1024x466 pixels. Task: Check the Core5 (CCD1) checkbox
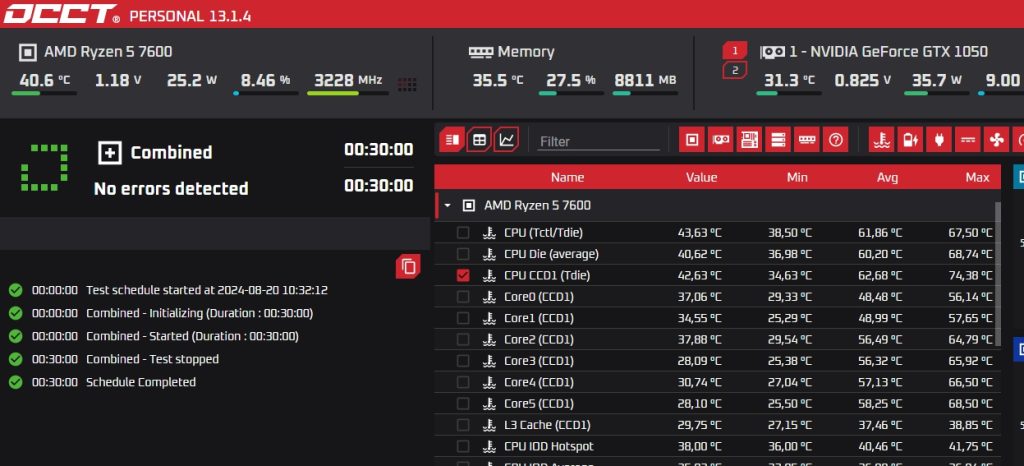coord(463,403)
